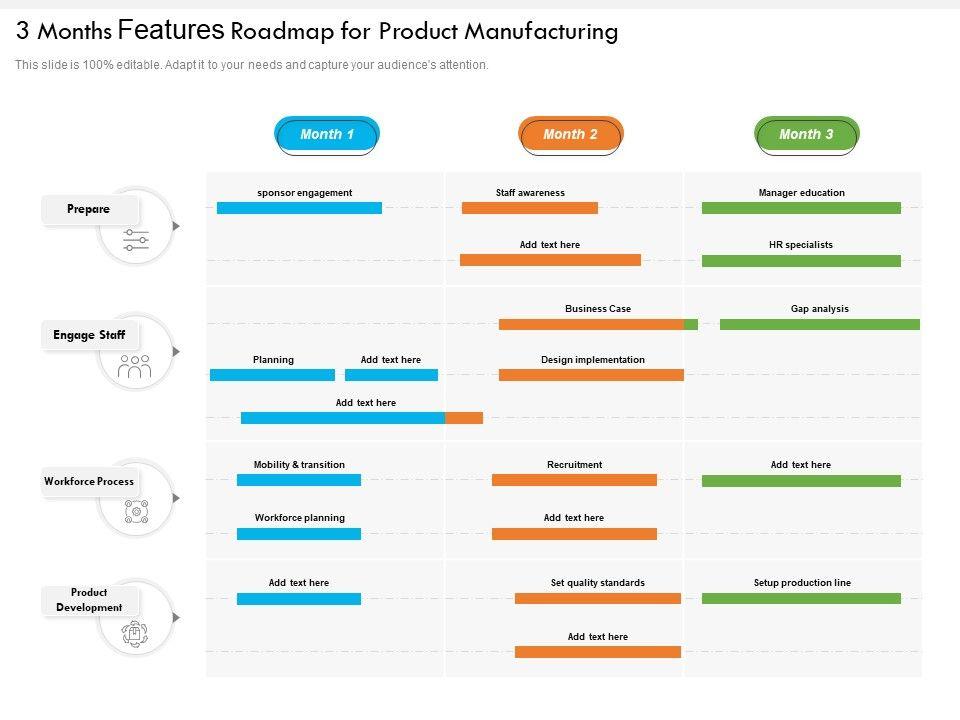
Task: Select the orange Month 2 pill
Action: (x=570, y=135)
